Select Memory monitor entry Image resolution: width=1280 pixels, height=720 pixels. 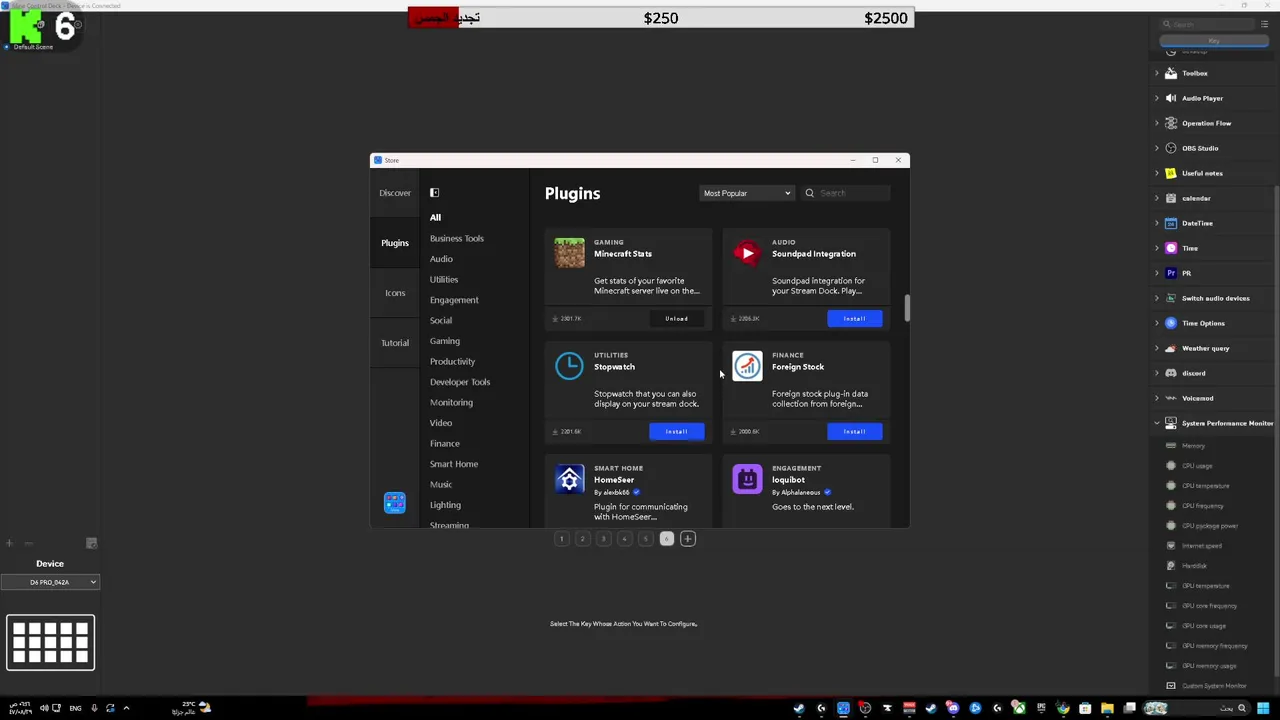click(1194, 446)
